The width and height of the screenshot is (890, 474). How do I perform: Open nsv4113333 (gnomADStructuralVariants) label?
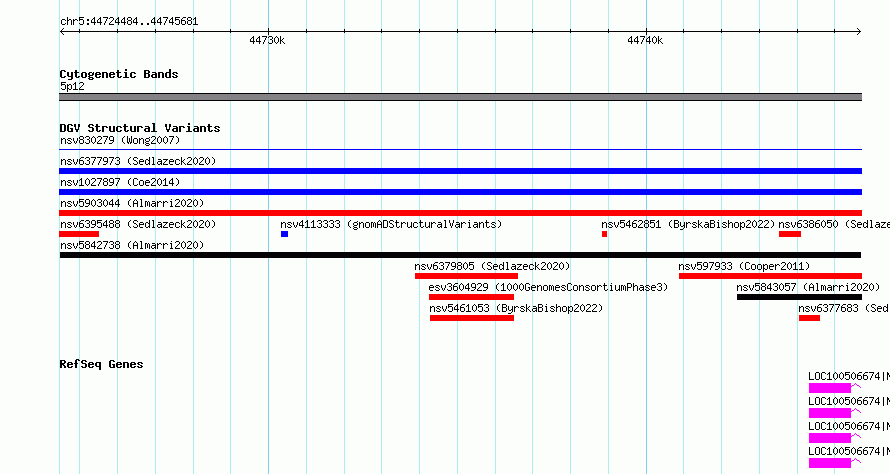coord(391,224)
